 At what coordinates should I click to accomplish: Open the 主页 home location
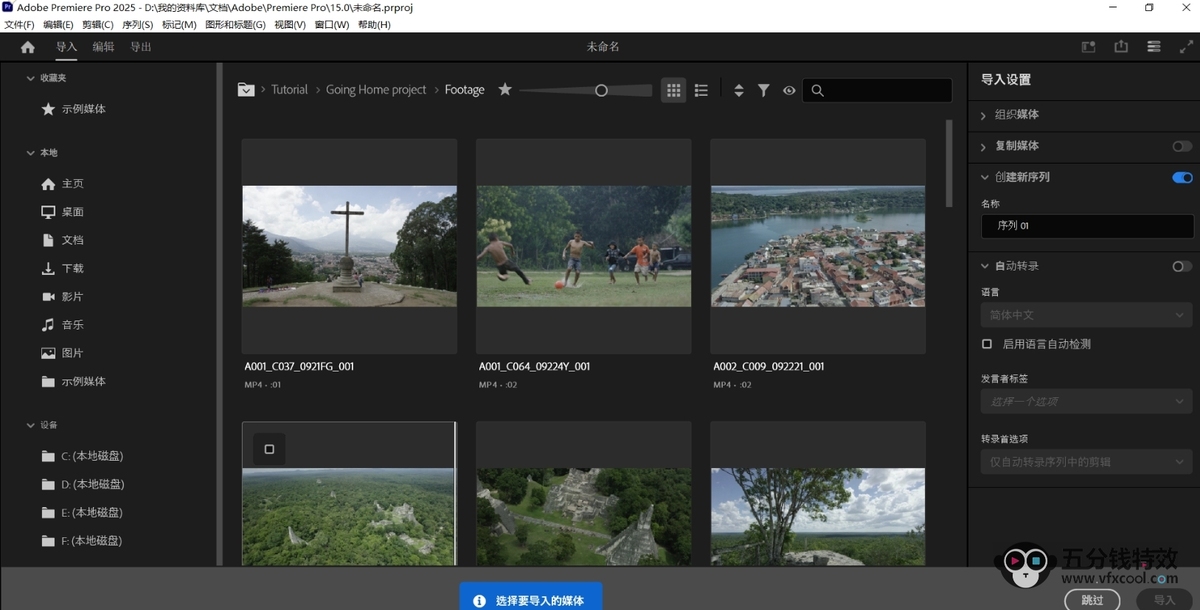tap(62, 184)
